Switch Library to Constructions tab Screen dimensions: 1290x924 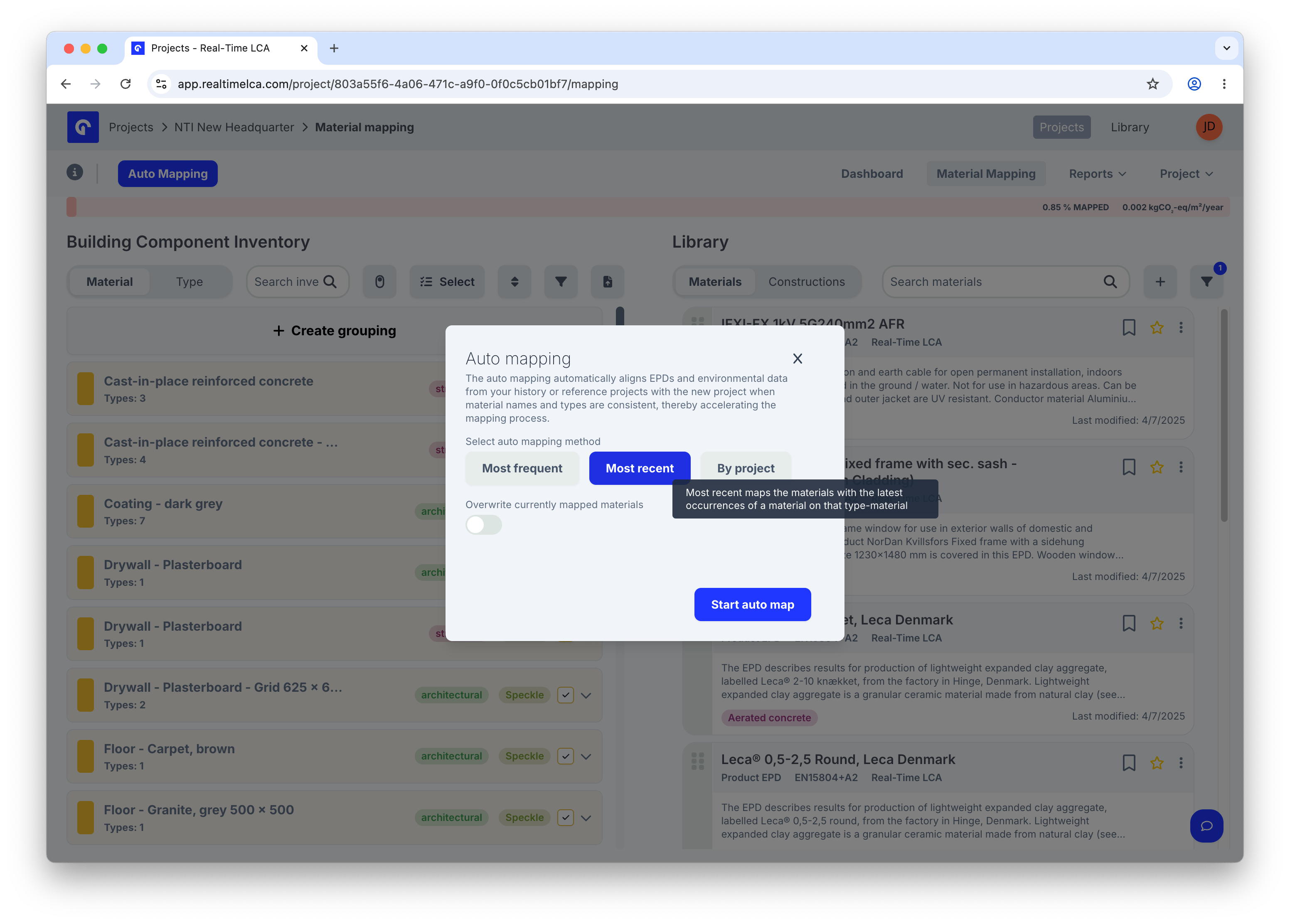tap(806, 281)
